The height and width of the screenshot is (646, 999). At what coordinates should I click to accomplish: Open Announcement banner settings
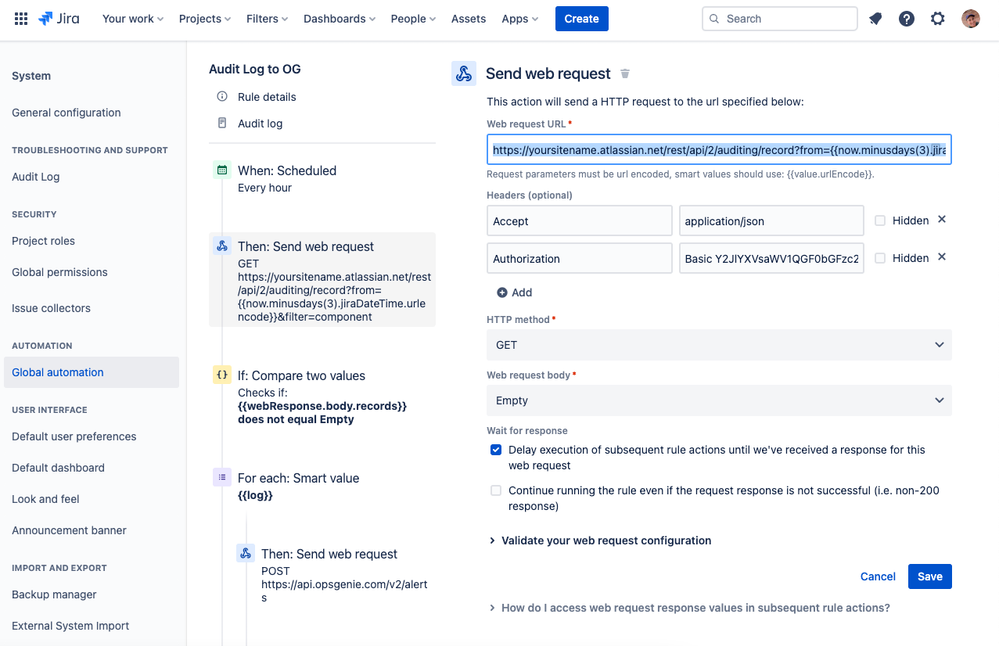tap(69, 530)
